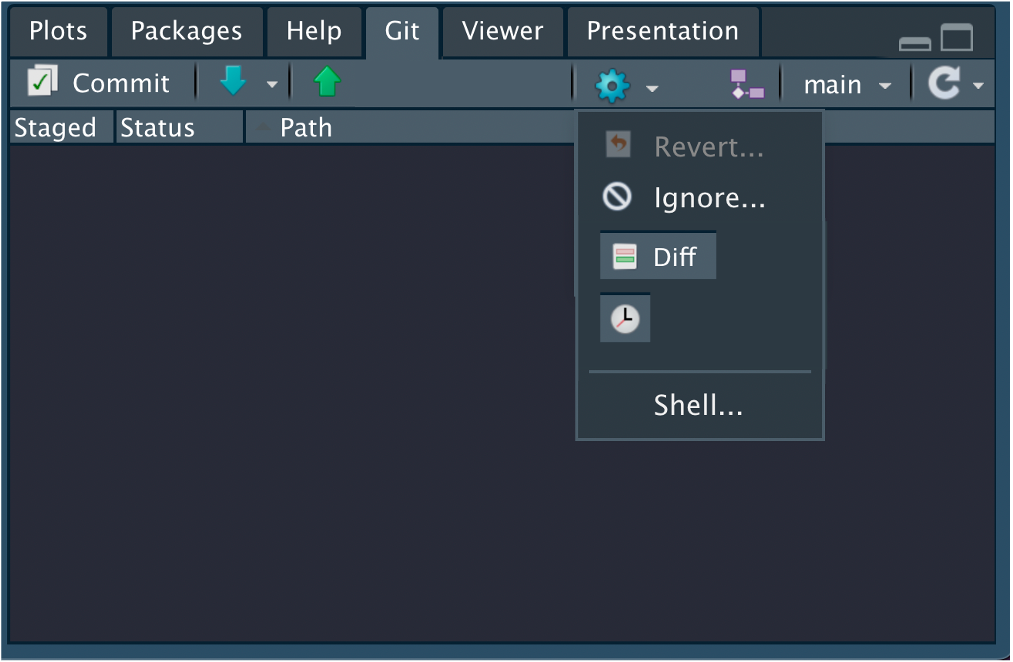
Task: Push commits using the green up arrow
Action: tap(327, 82)
